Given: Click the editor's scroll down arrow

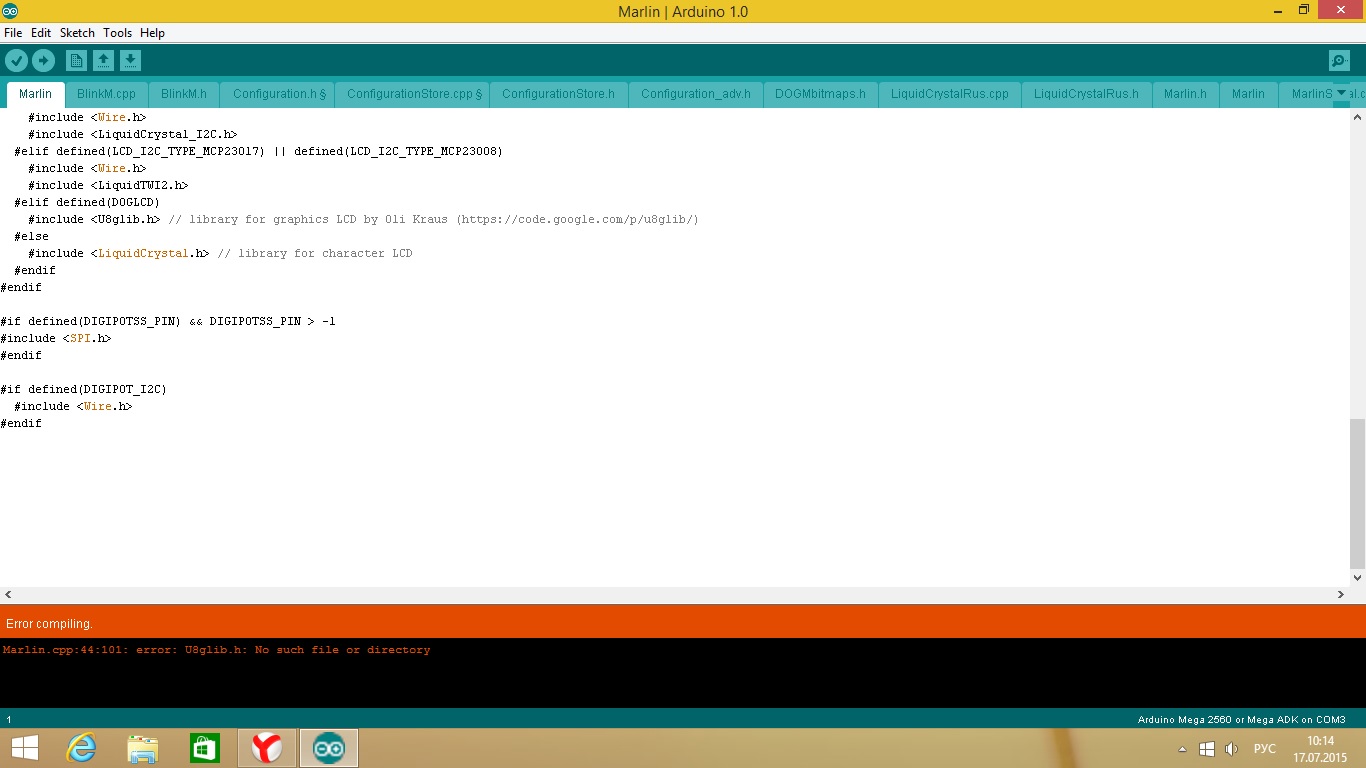Looking at the screenshot, I should point(1357,578).
